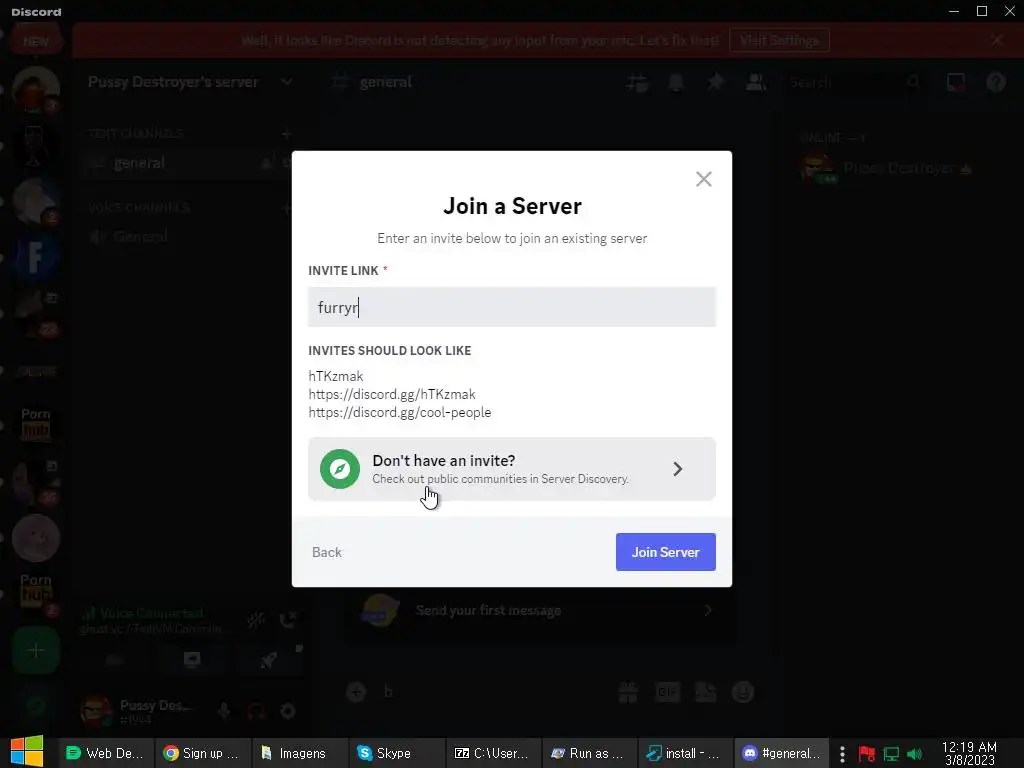Share your screen icon

coord(191,660)
